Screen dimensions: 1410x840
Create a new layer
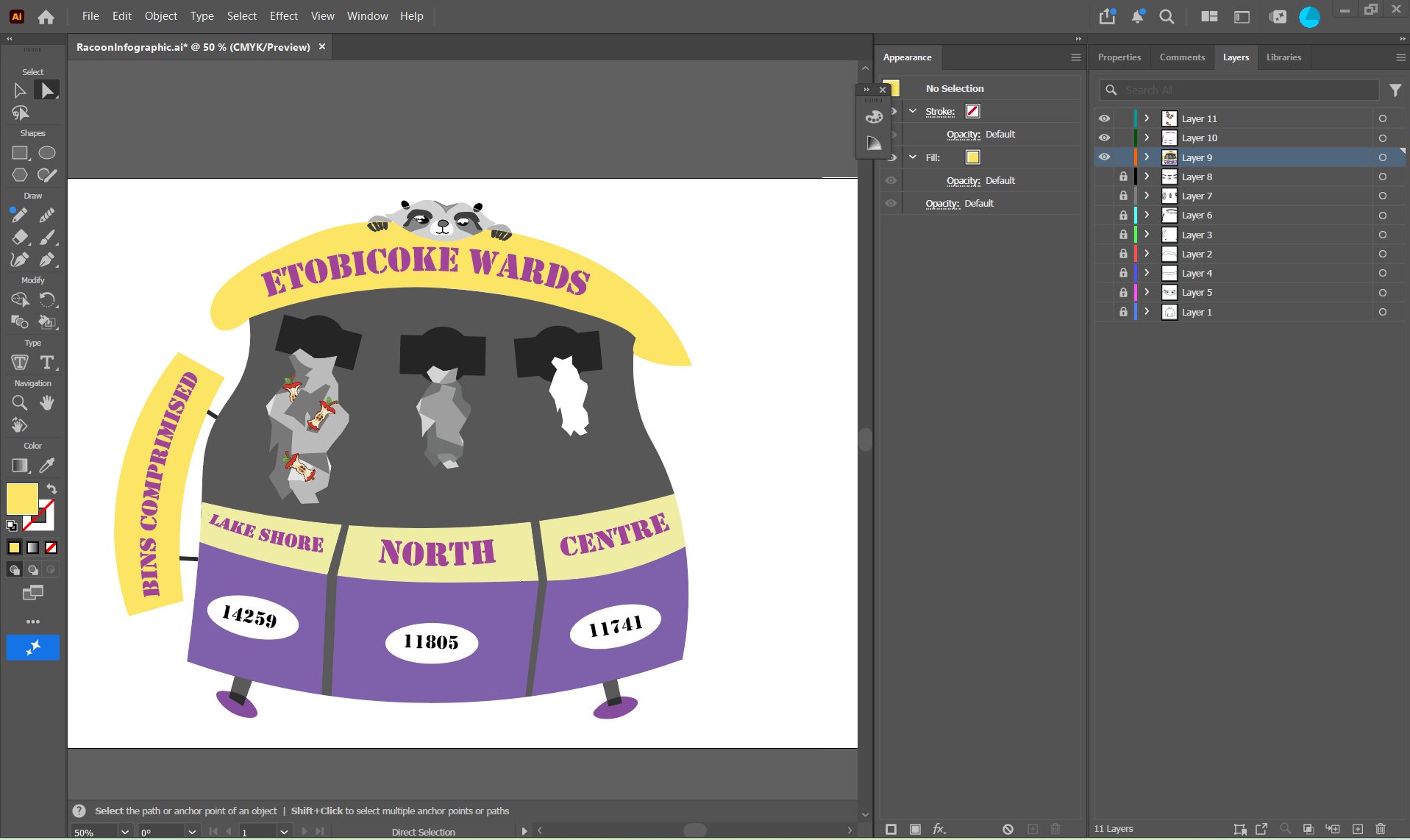[x=1358, y=829]
